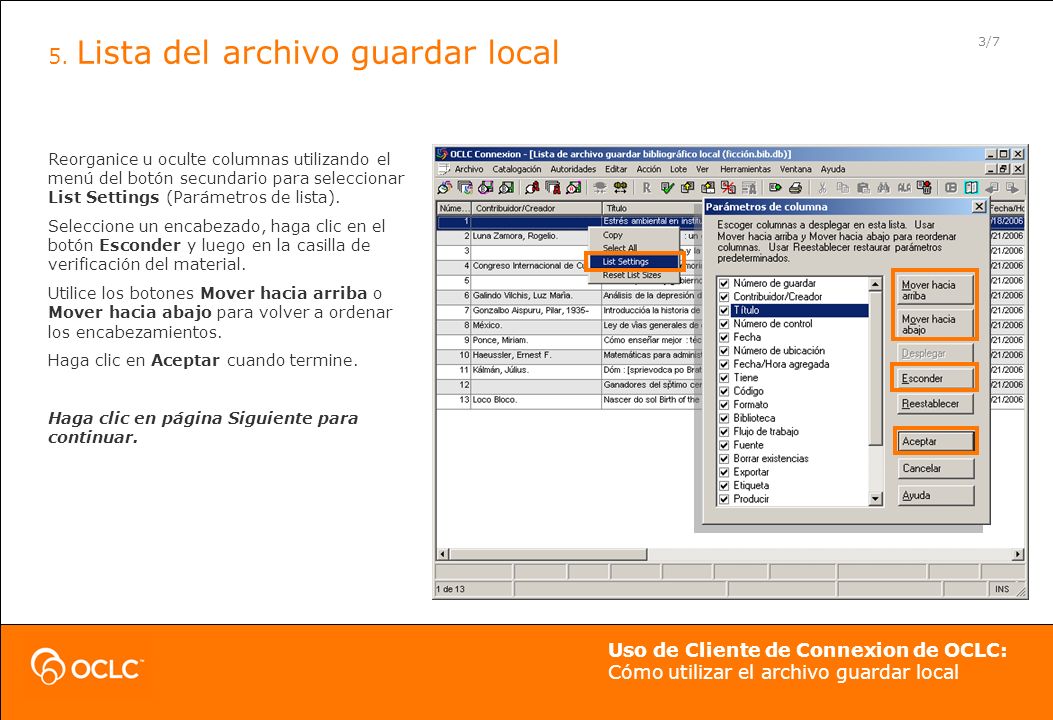The width and height of the screenshot is (1053, 720).
Task: Toggle the Exportar checkbox
Action: point(724,471)
